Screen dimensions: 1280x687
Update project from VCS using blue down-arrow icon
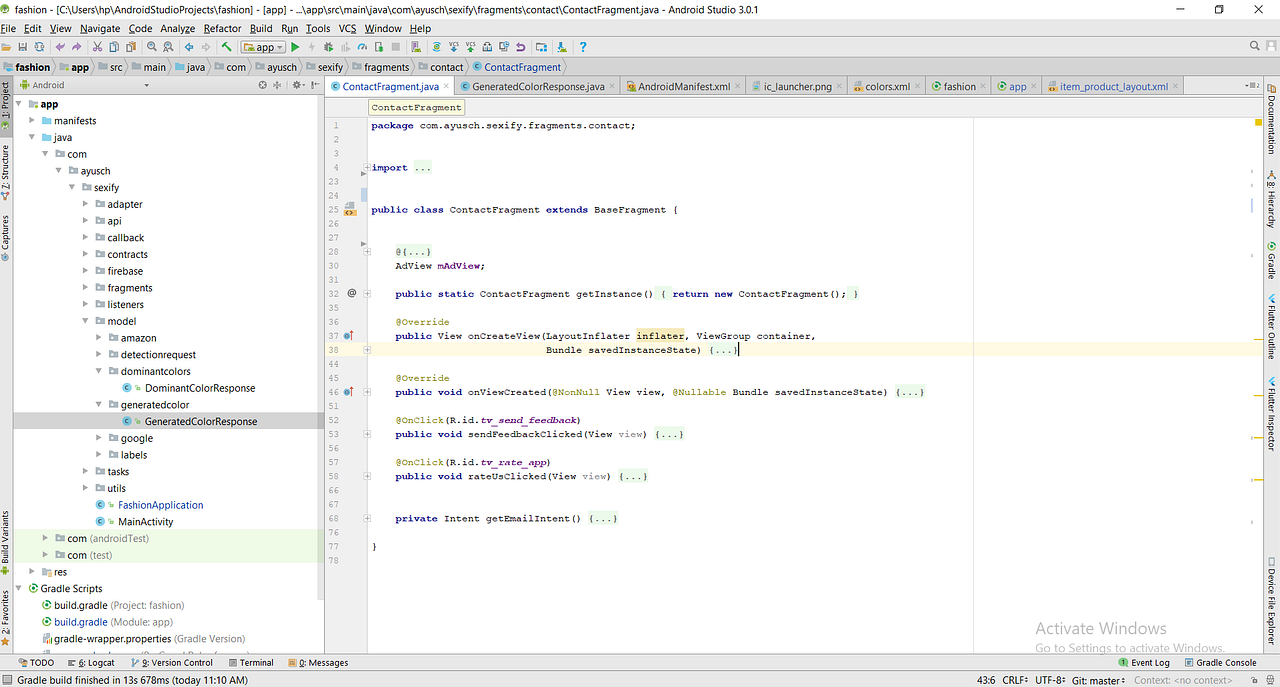[453, 46]
